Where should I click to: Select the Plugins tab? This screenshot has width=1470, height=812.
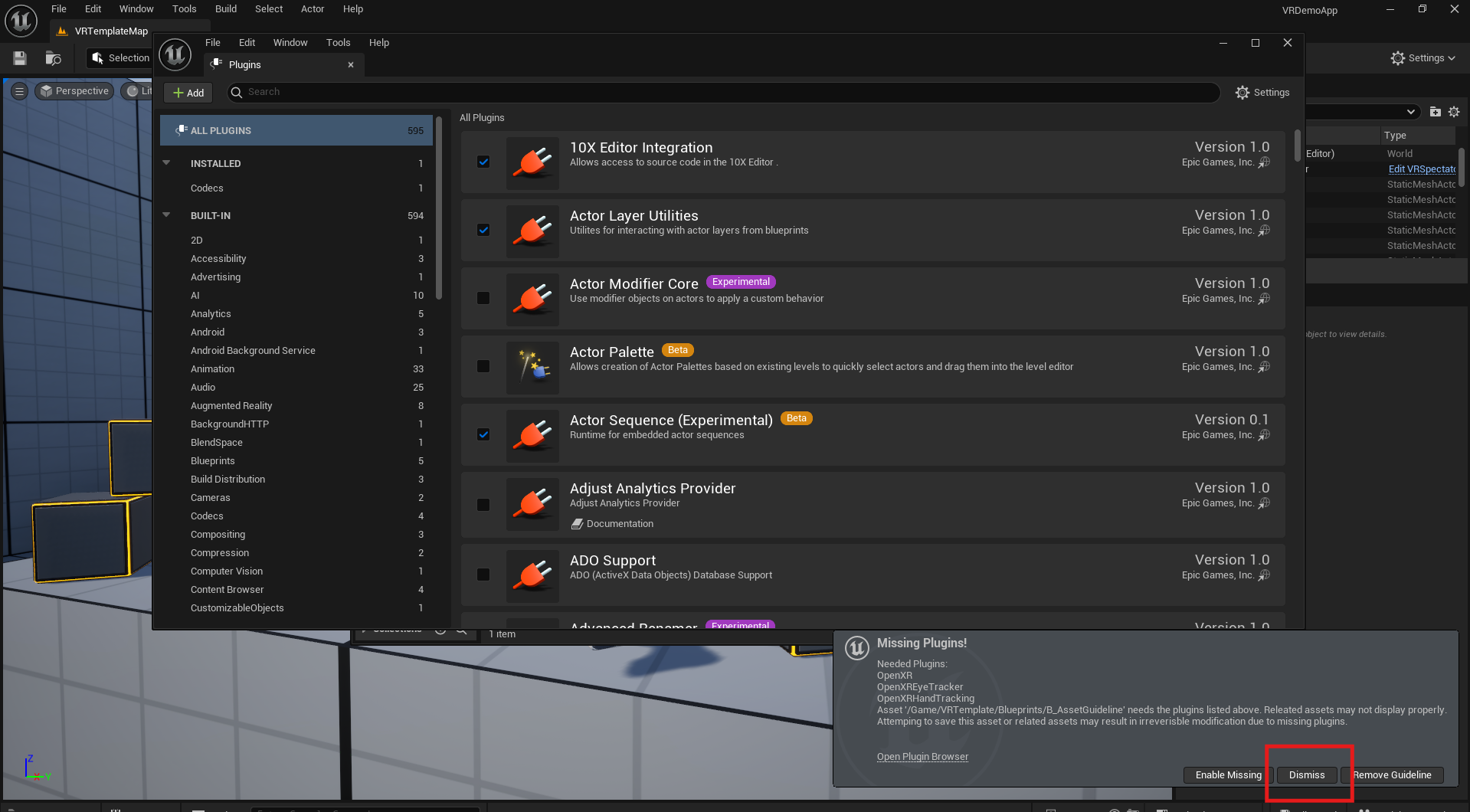click(245, 65)
